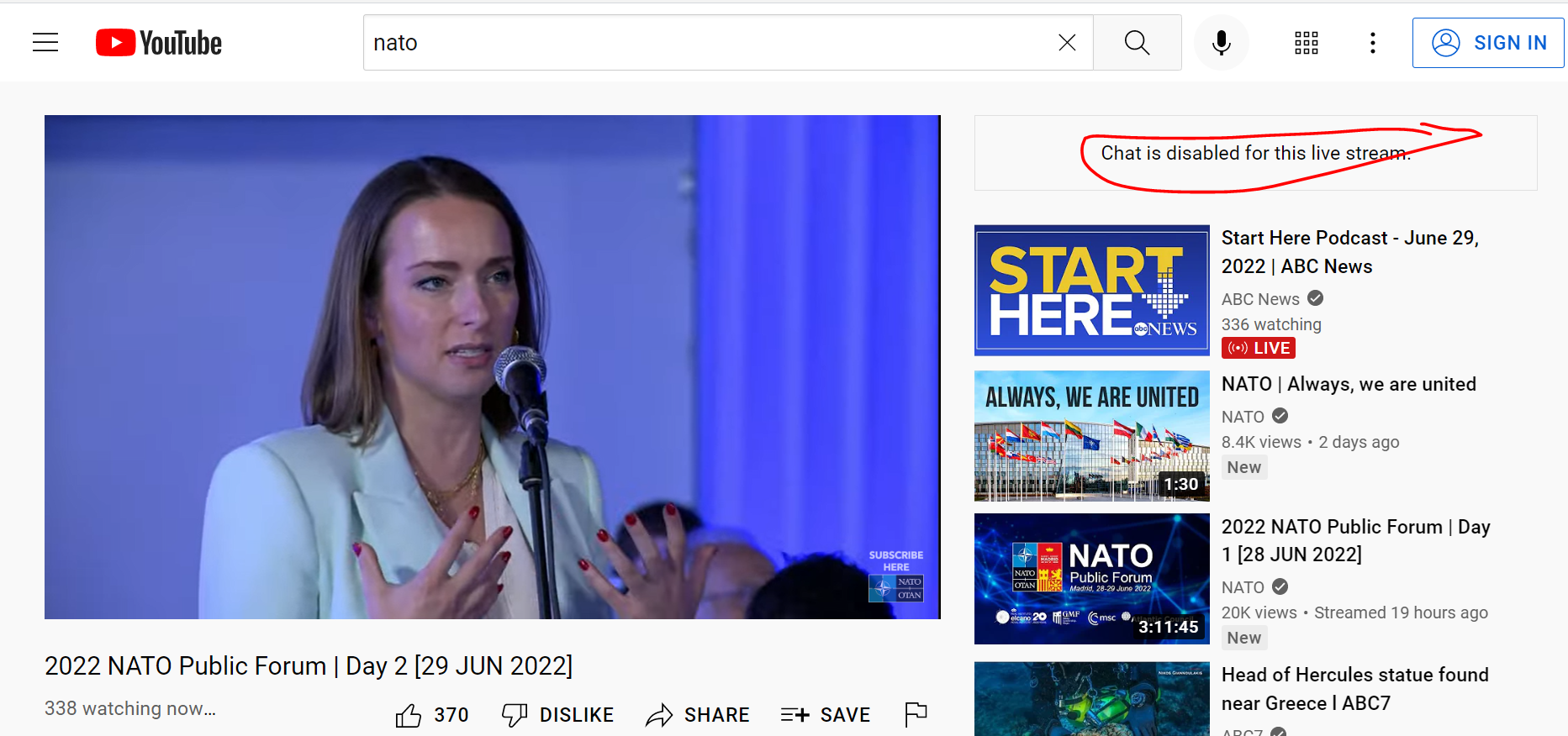Share the NATO Public Forum video

[x=698, y=715]
